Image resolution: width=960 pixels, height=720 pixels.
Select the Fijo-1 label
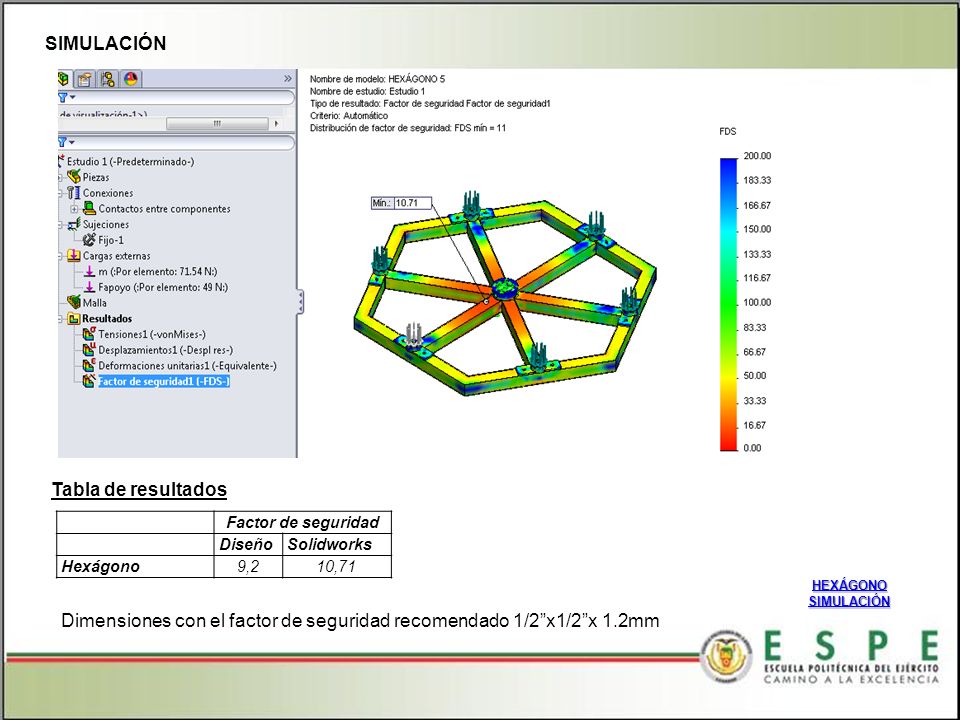pyautogui.click(x=111, y=240)
